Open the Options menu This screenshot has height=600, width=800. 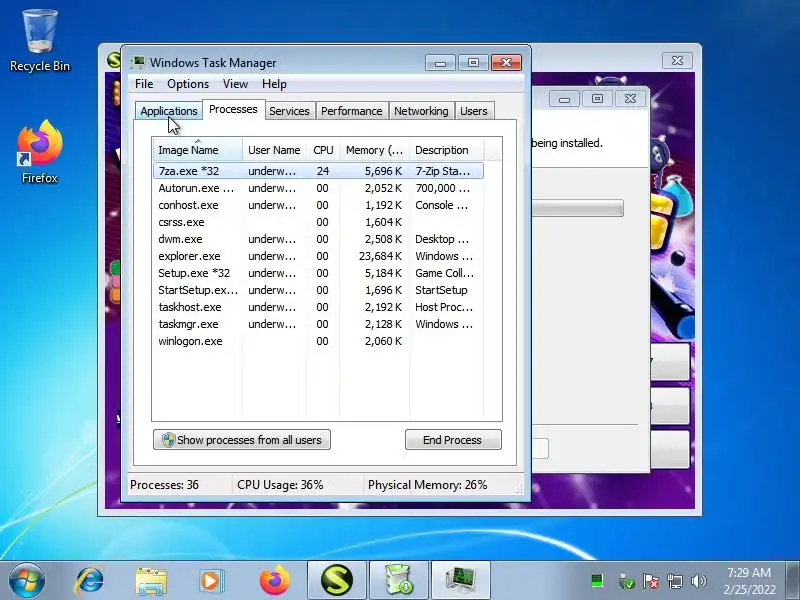click(x=188, y=84)
